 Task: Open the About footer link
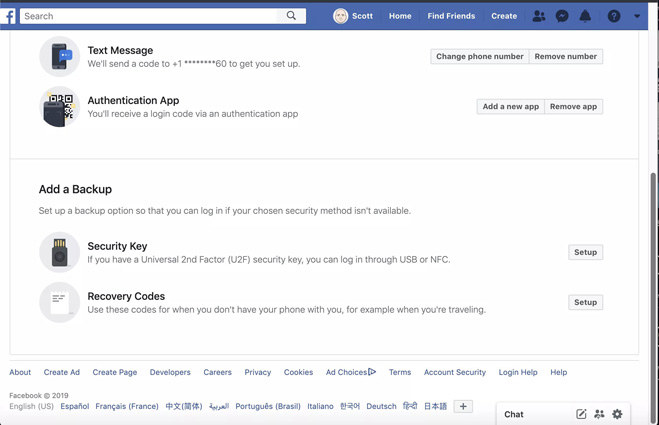(20, 372)
